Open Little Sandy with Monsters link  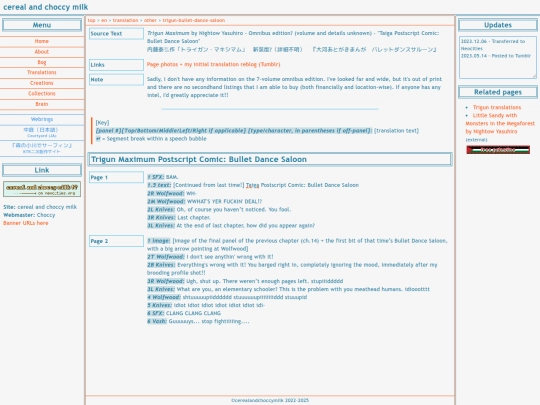click(x=500, y=123)
